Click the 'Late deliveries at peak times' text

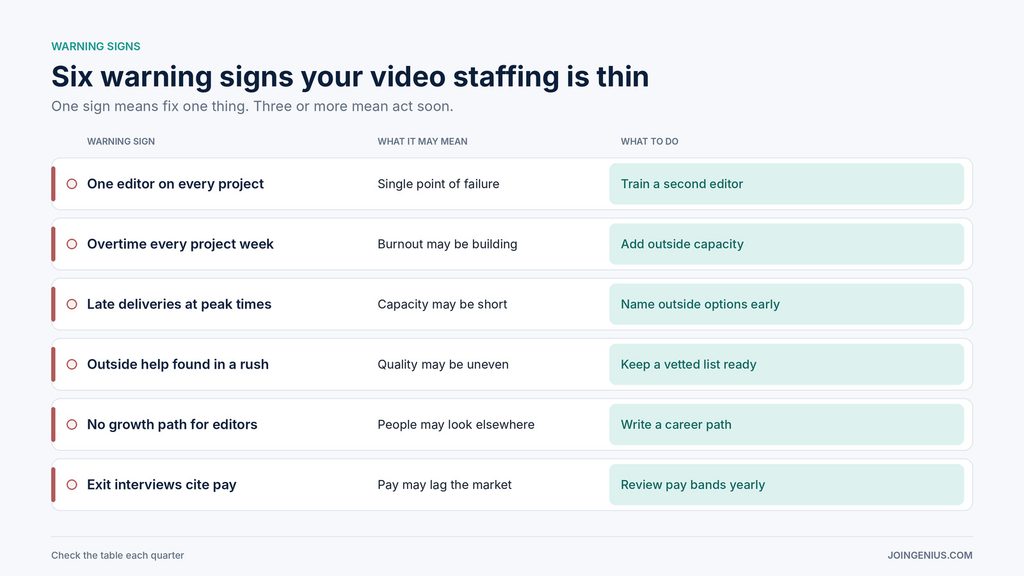(x=179, y=304)
